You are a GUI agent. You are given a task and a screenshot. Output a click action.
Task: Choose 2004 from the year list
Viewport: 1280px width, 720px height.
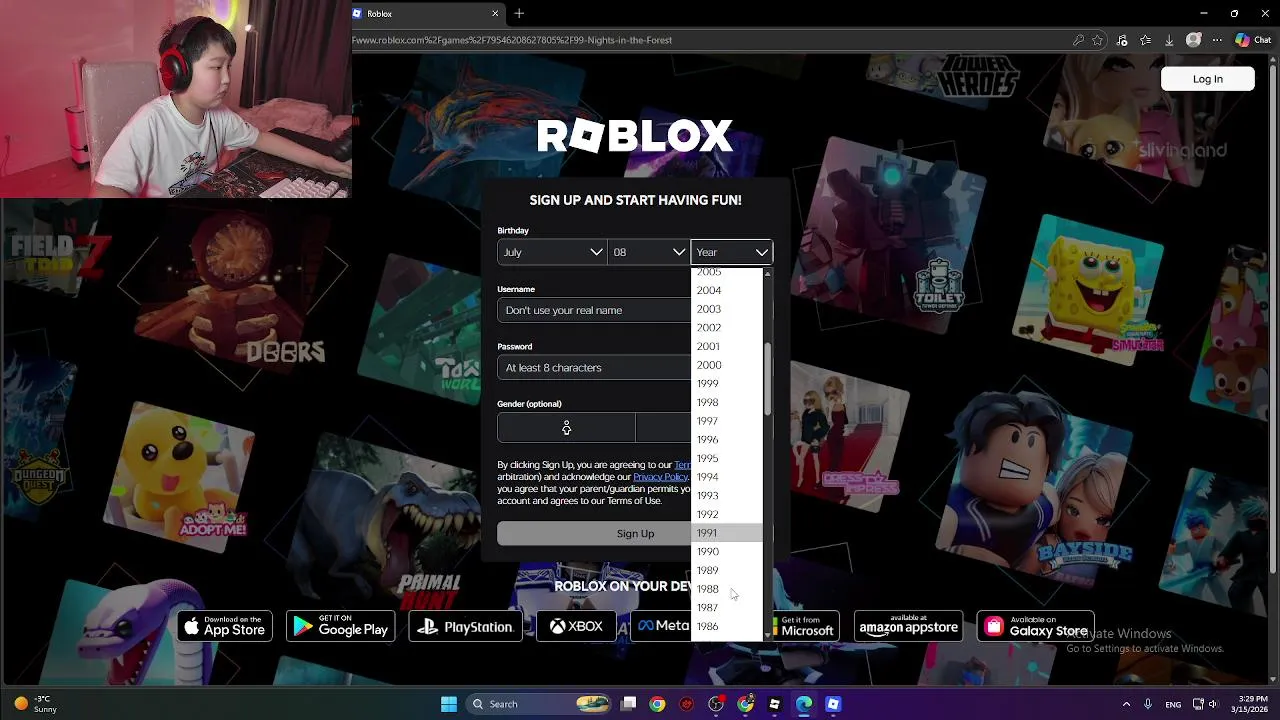coord(727,290)
